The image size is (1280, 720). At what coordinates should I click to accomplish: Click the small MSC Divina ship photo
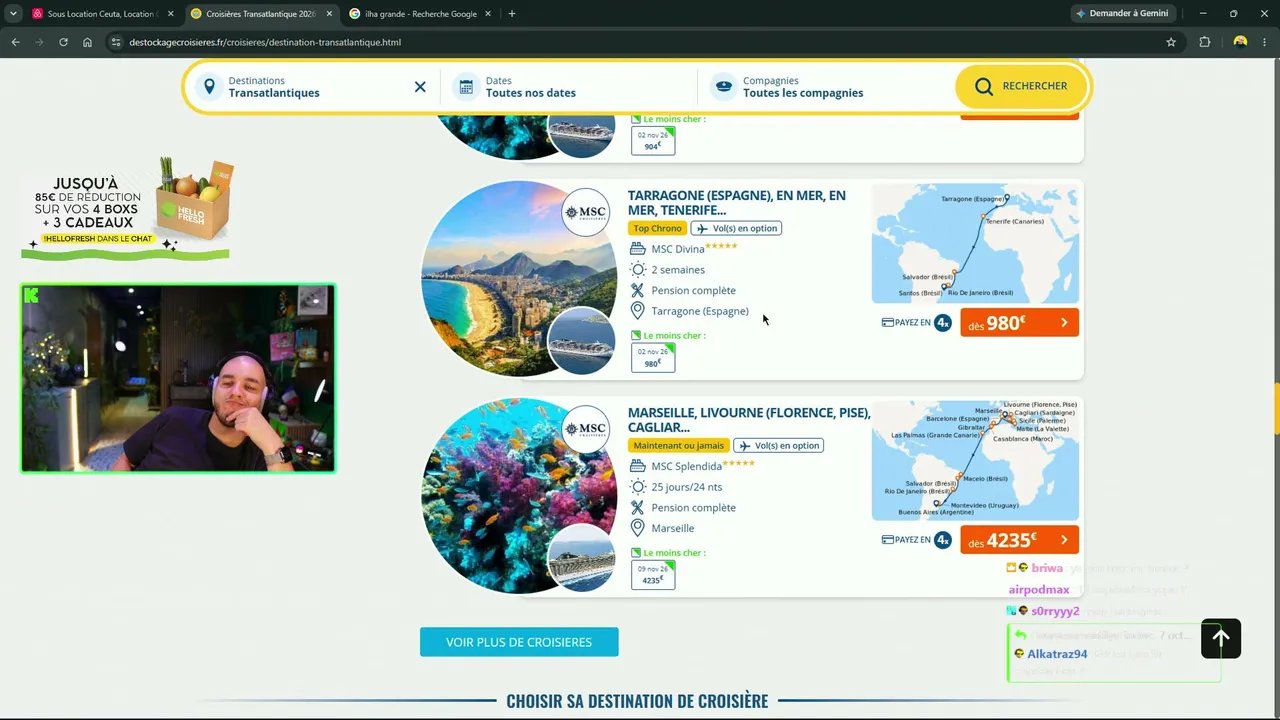pyautogui.click(x=581, y=341)
